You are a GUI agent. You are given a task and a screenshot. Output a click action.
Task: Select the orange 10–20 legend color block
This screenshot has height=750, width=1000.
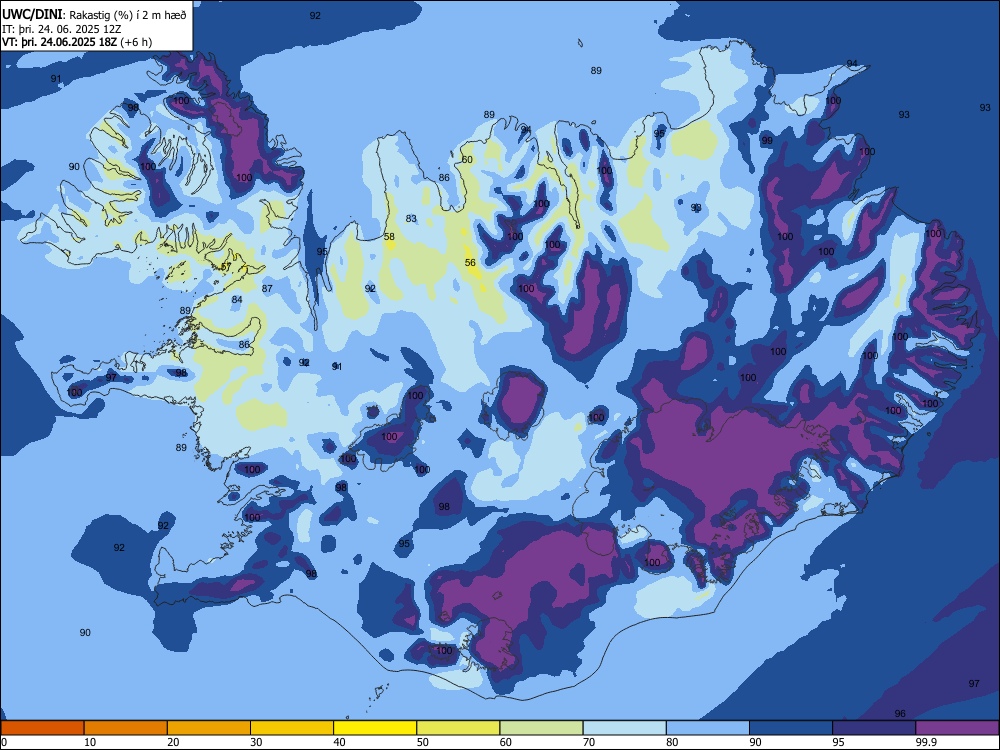point(126,728)
